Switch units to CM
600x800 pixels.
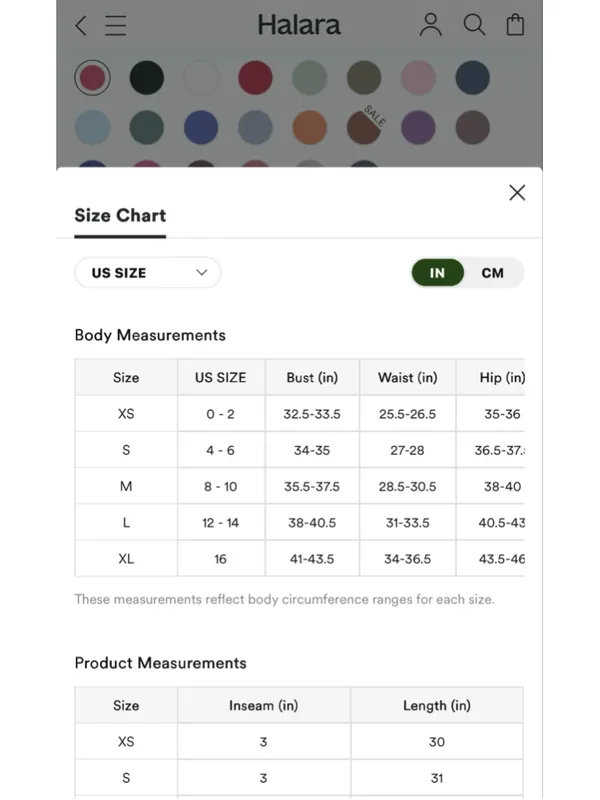(x=492, y=273)
